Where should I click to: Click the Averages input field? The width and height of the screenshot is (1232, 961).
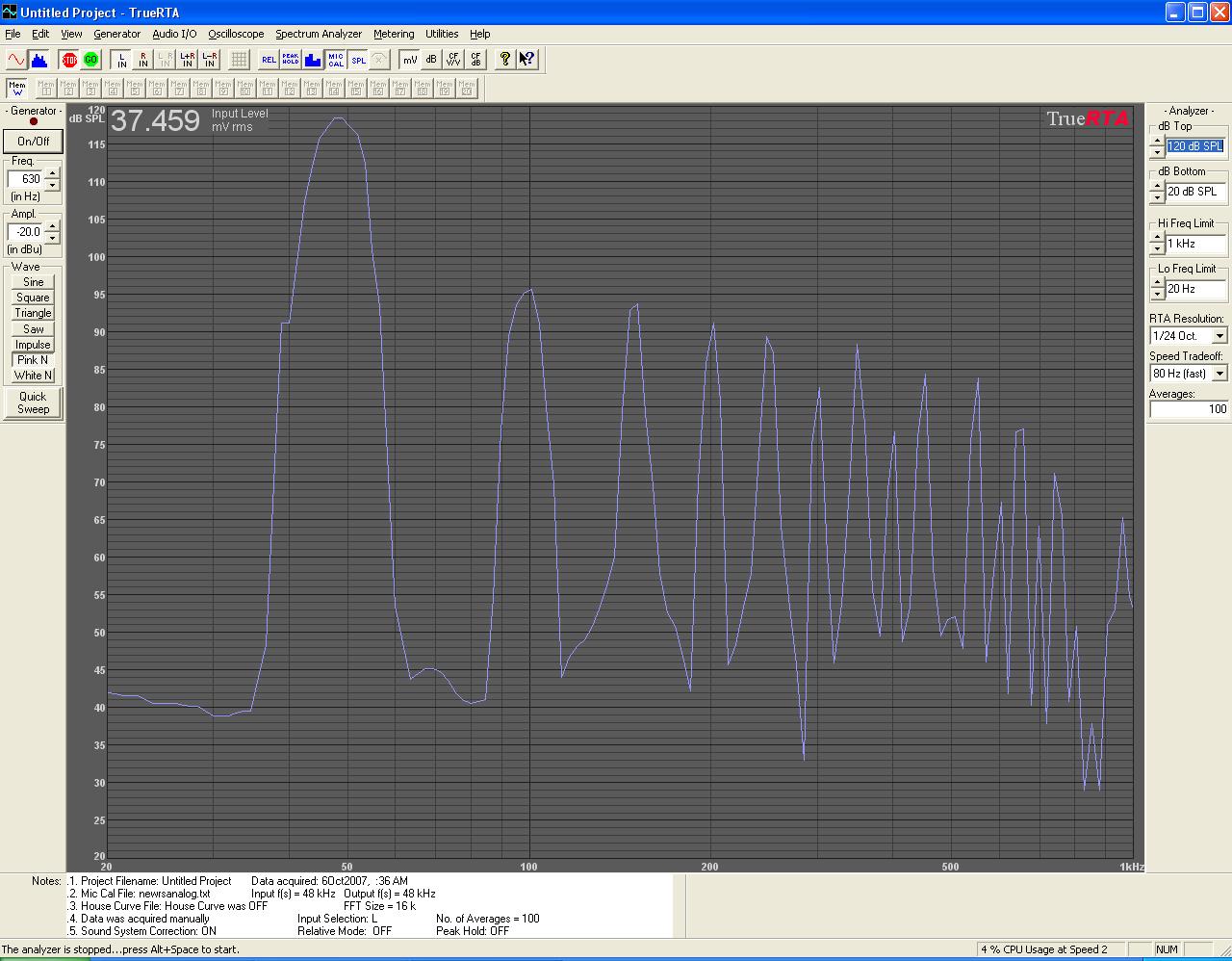click(x=1189, y=409)
